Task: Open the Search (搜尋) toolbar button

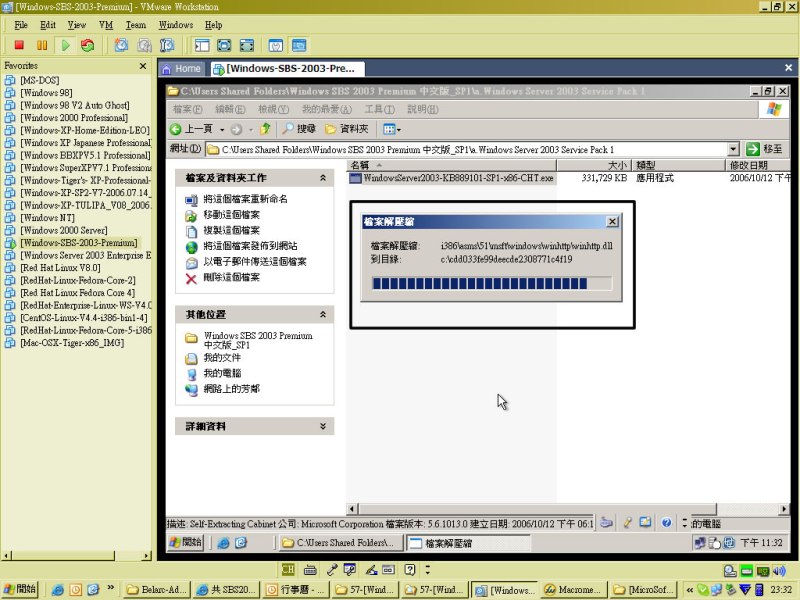Action: (300, 129)
